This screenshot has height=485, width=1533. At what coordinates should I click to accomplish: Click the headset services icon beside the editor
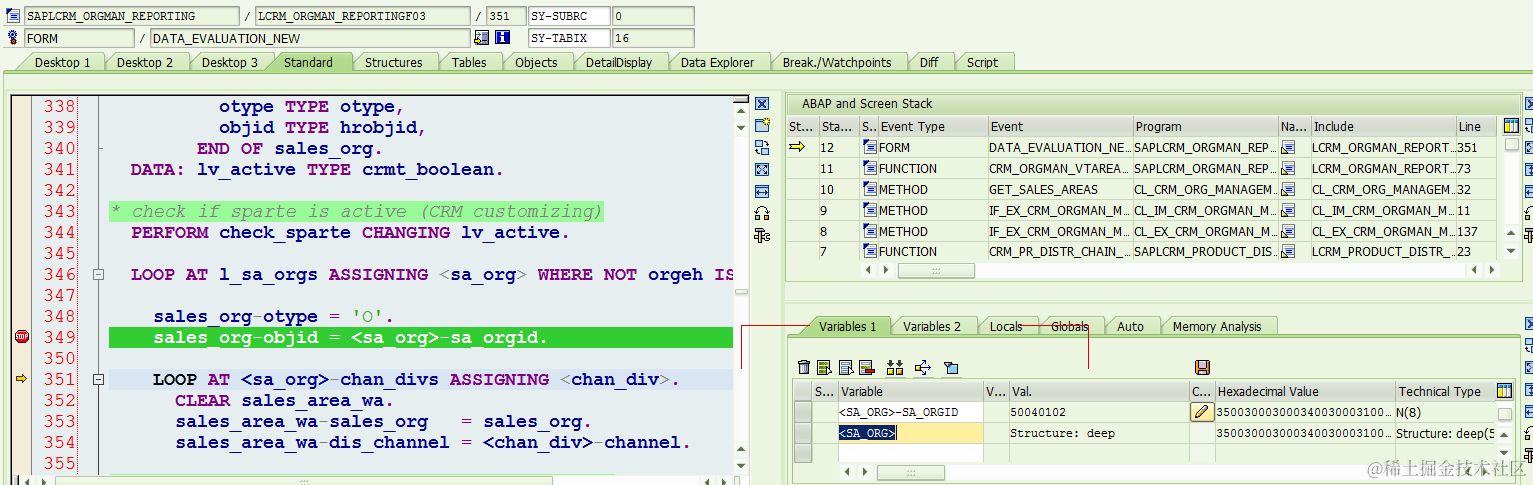point(762,213)
